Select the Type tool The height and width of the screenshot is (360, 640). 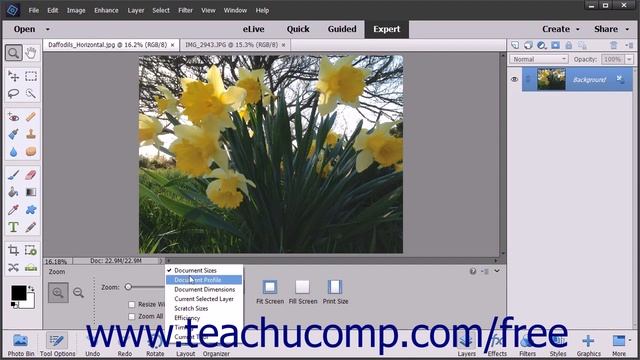[x=13, y=227]
